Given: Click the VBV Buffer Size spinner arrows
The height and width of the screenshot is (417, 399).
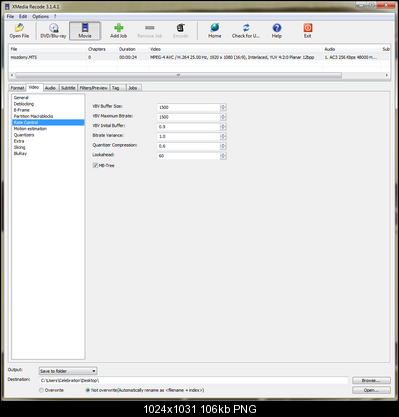Looking at the screenshot, I should pyautogui.click(x=223, y=107).
